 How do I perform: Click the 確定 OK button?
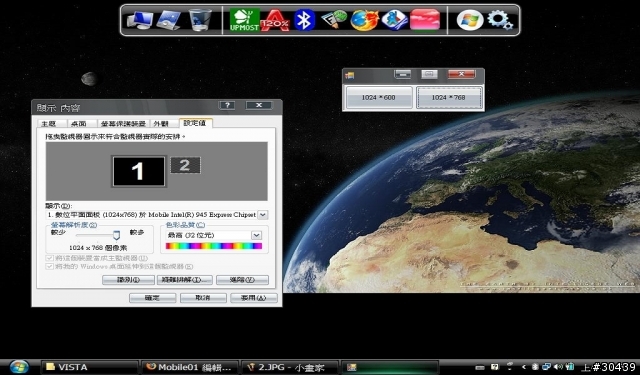(153, 298)
